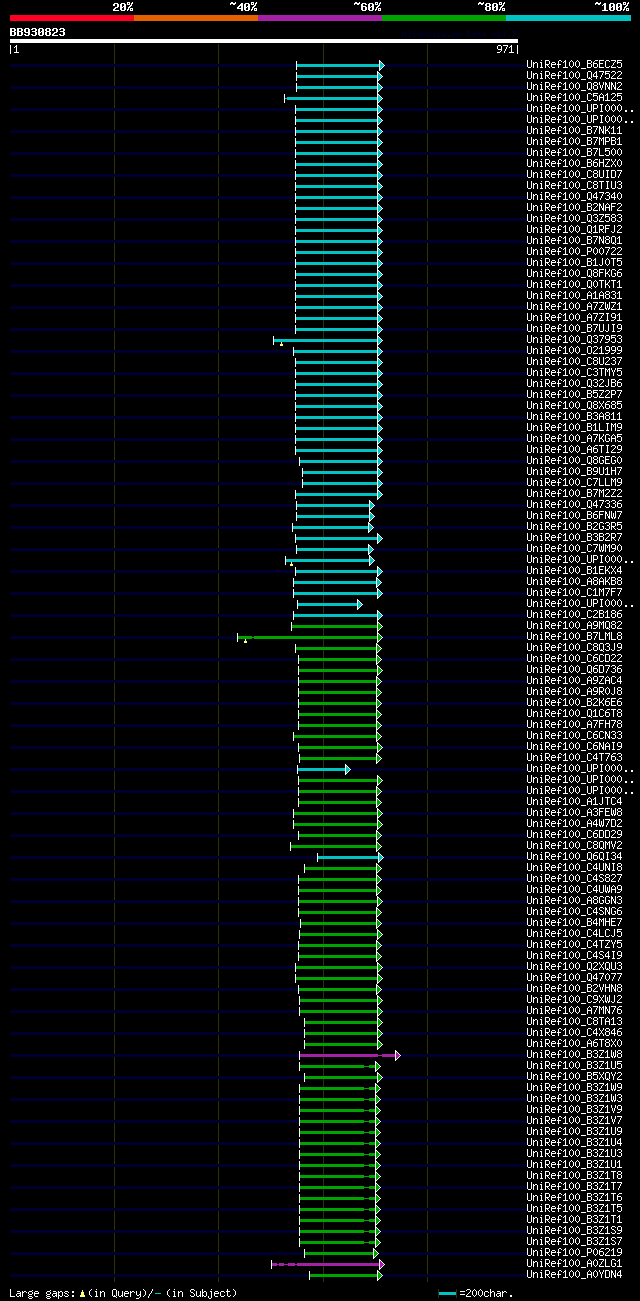Select the UniRef100_P06219 label
The width and height of the screenshot is (640, 1301).
point(574,1253)
